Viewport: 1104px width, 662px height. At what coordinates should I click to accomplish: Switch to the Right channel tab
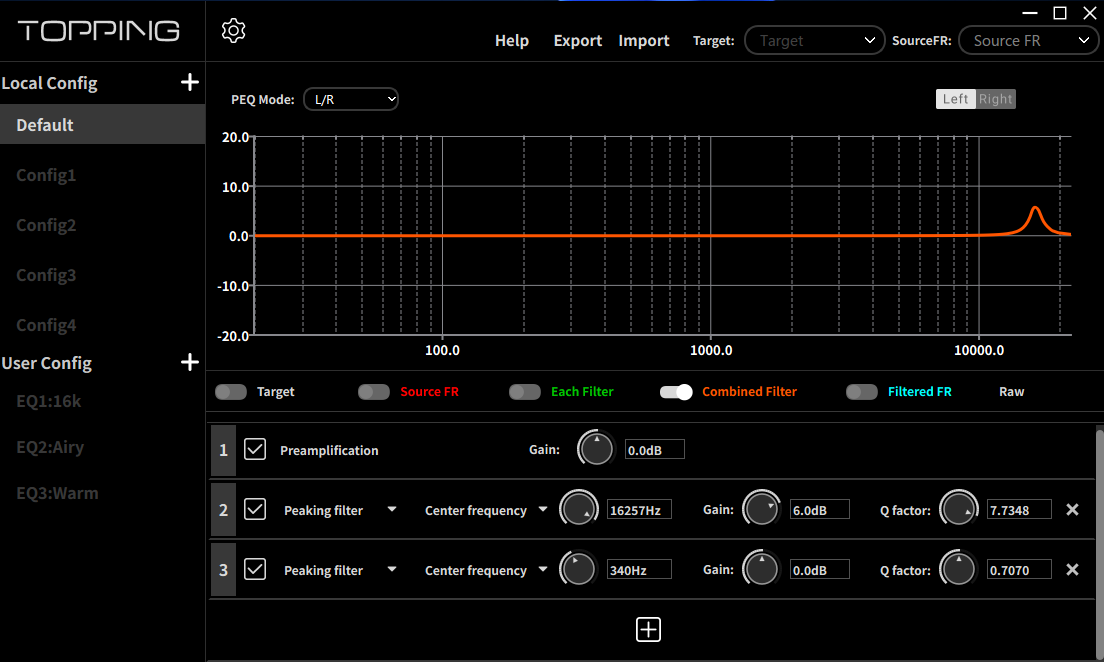[x=995, y=99]
